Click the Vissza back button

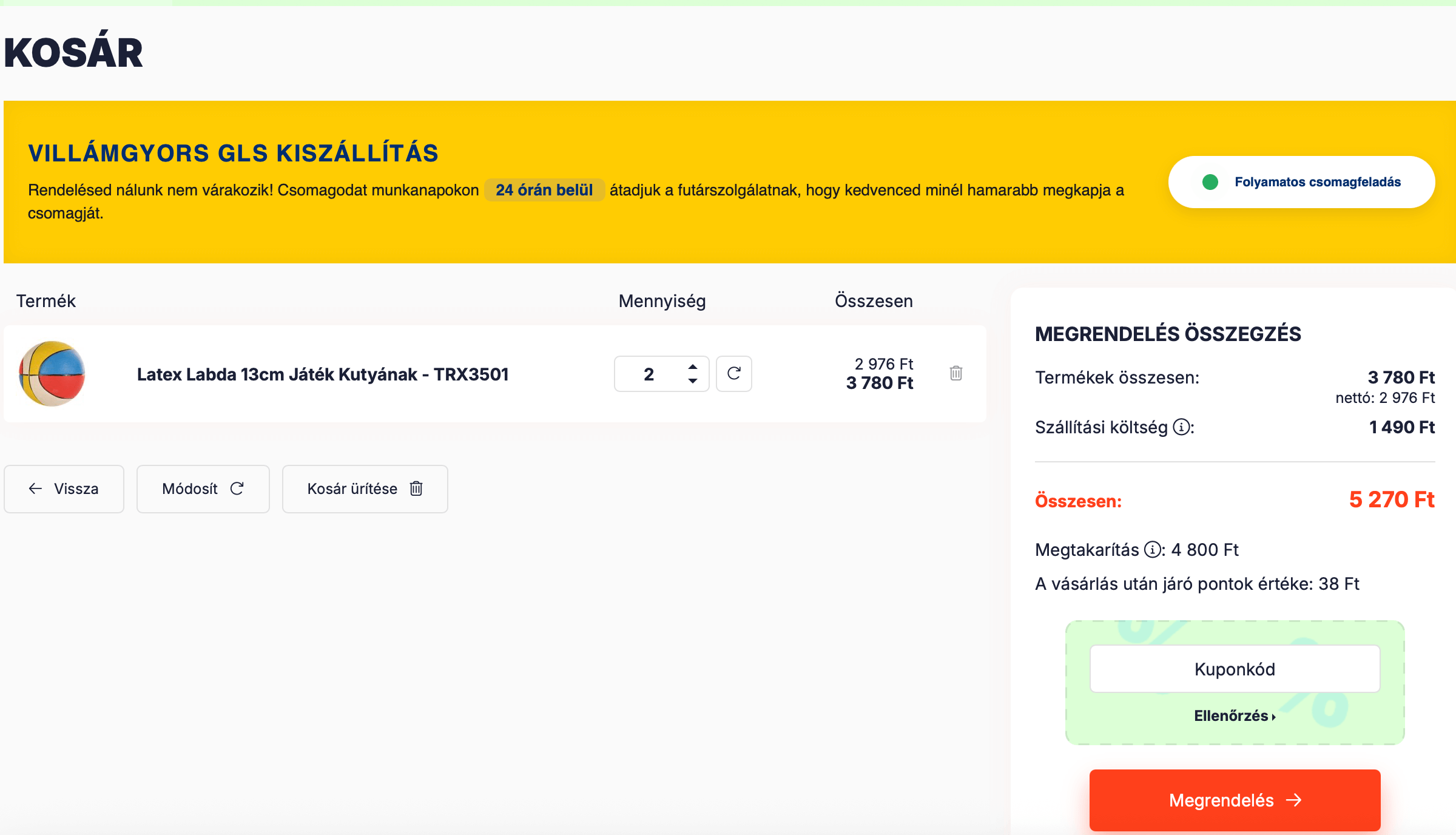coord(64,488)
